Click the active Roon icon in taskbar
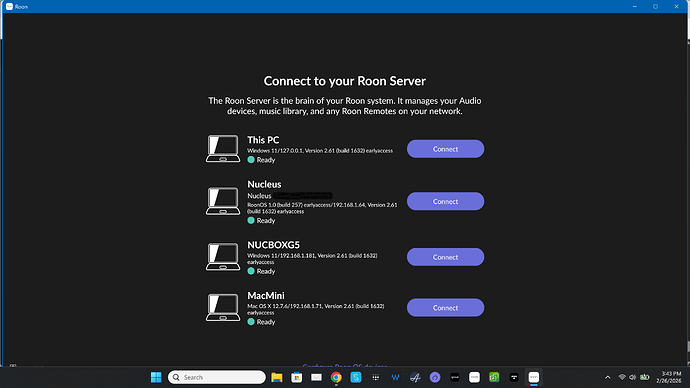Image resolution: width=690 pixels, height=388 pixels. [534, 377]
